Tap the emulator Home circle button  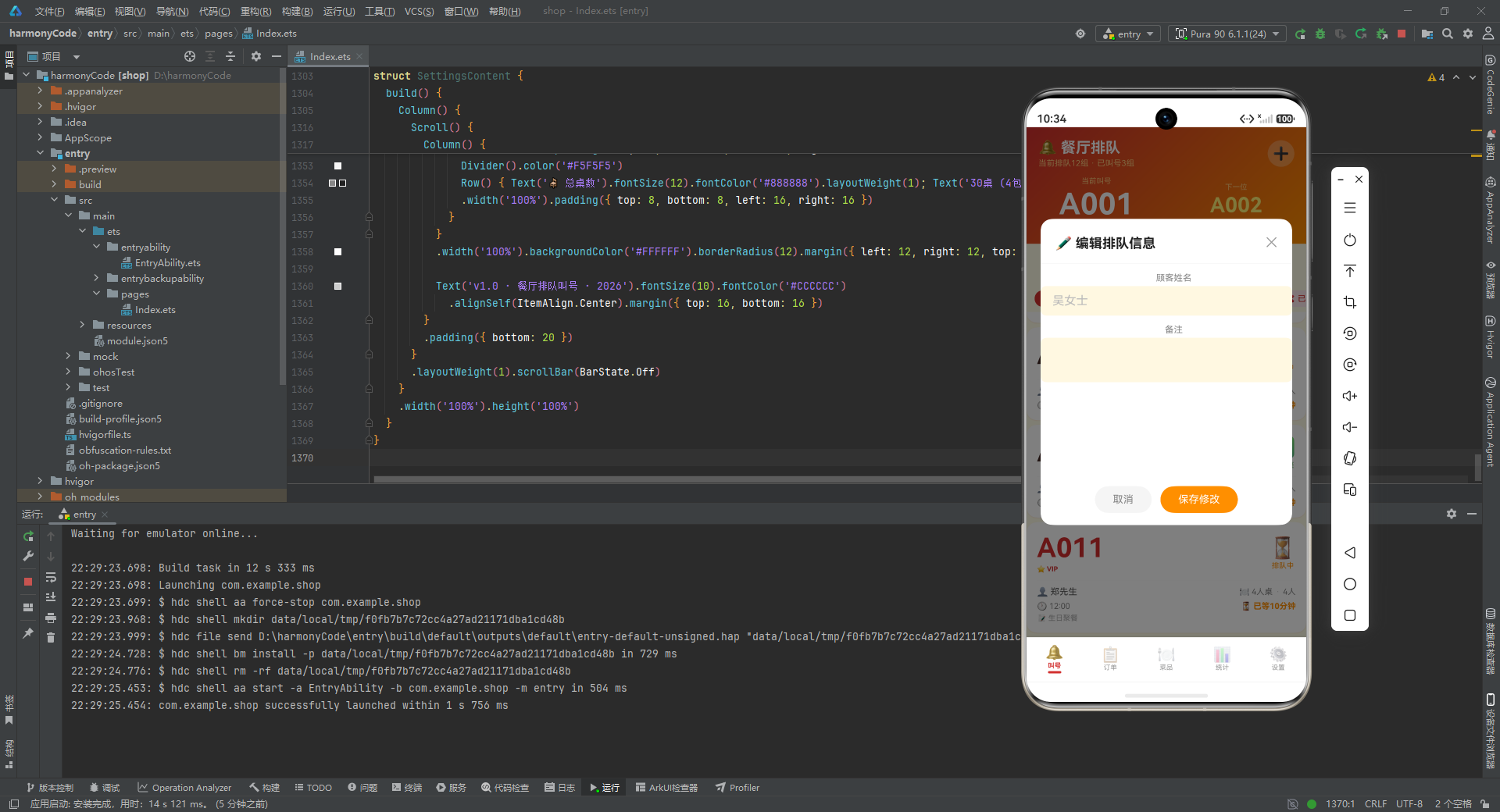point(1350,584)
